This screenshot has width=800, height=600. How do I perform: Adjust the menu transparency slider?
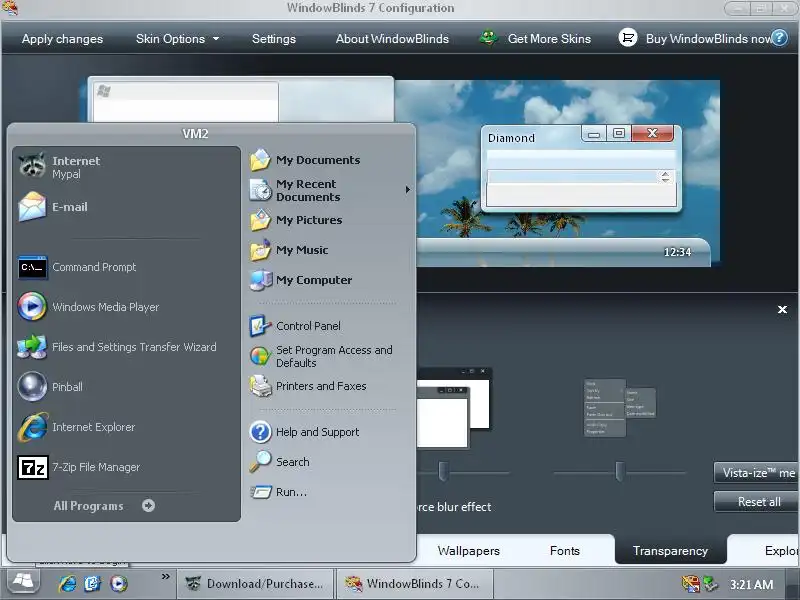click(x=619, y=471)
